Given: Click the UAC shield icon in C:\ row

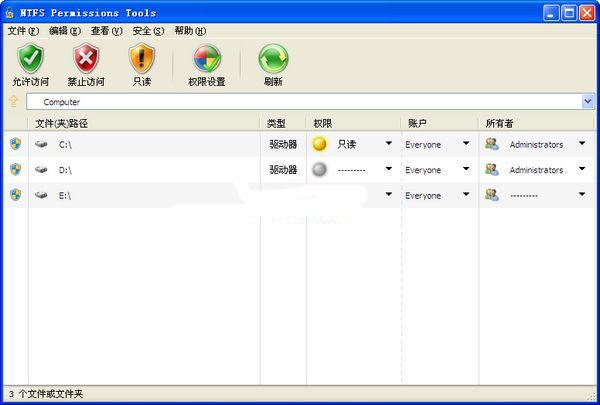Looking at the screenshot, I should (x=16, y=144).
